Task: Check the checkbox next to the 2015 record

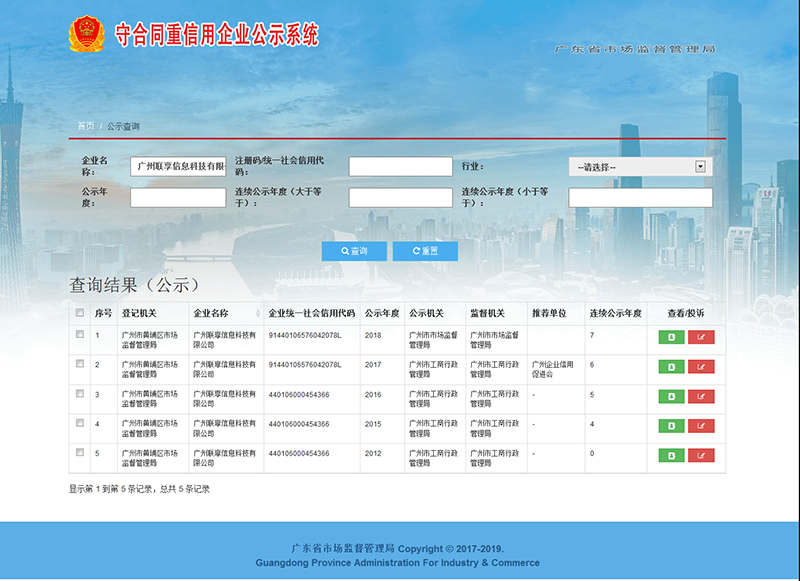Action: tap(81, 421)
